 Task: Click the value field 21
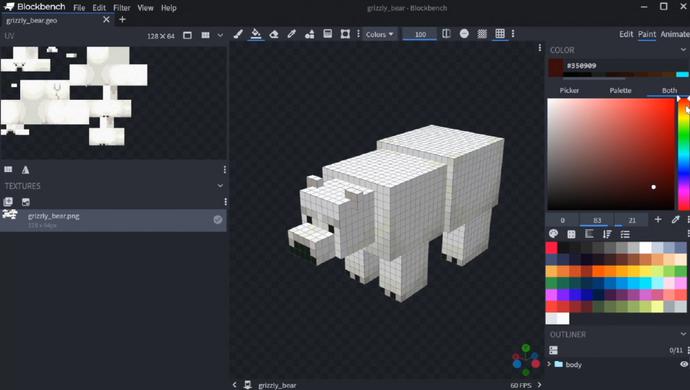(632, 220)
